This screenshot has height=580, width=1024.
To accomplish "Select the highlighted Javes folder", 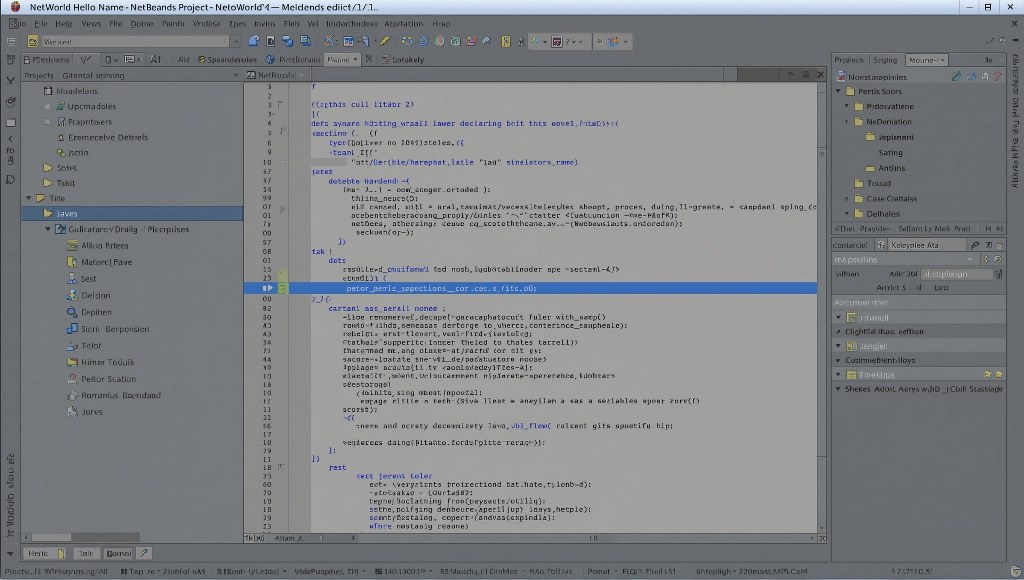I will (x=132, y=214).
